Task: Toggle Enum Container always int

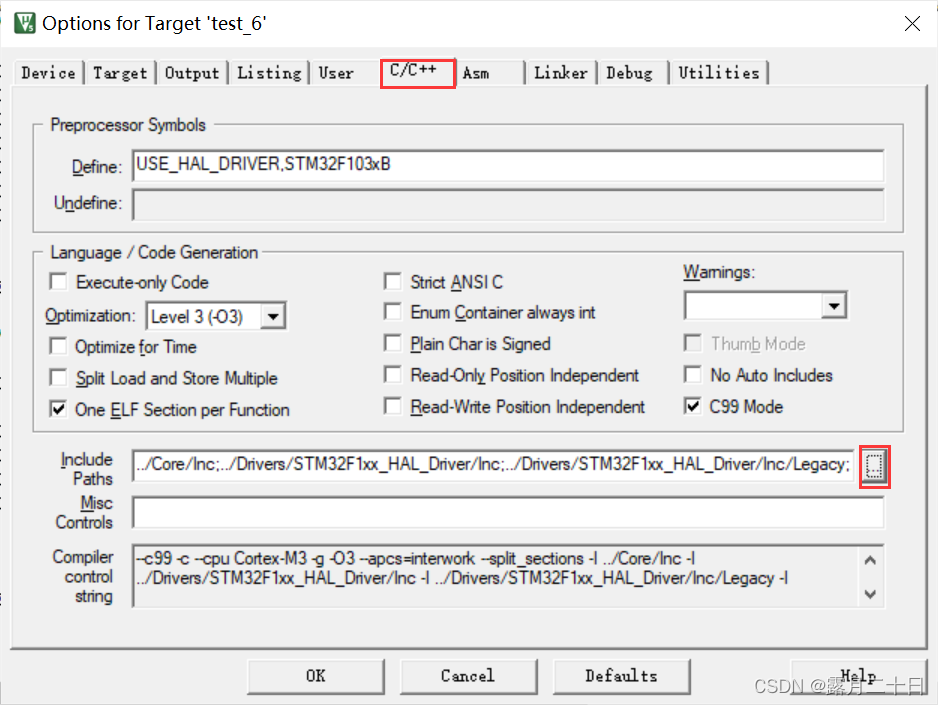Action: [x=392, y=312]
